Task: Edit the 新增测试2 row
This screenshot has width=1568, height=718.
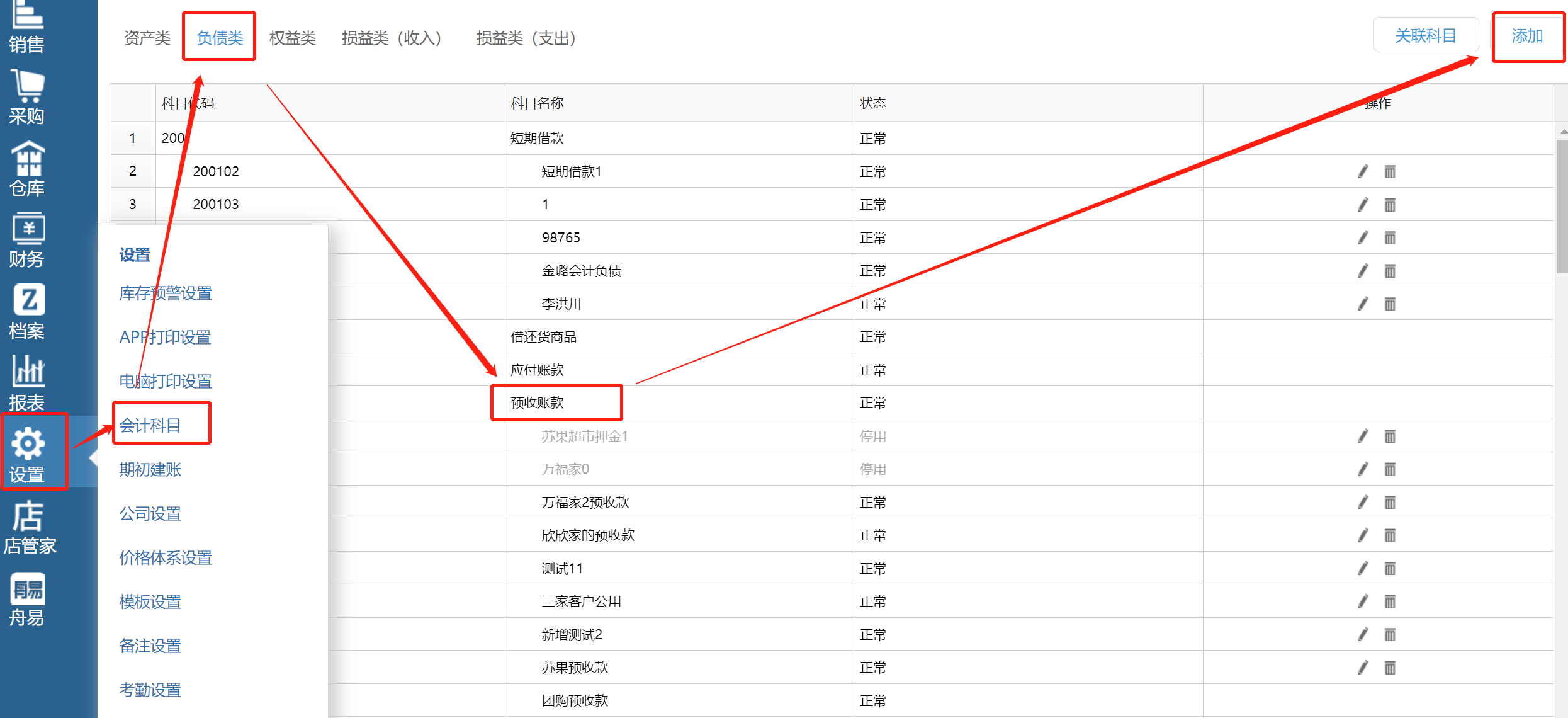Action: click(x=1363, y=634)
